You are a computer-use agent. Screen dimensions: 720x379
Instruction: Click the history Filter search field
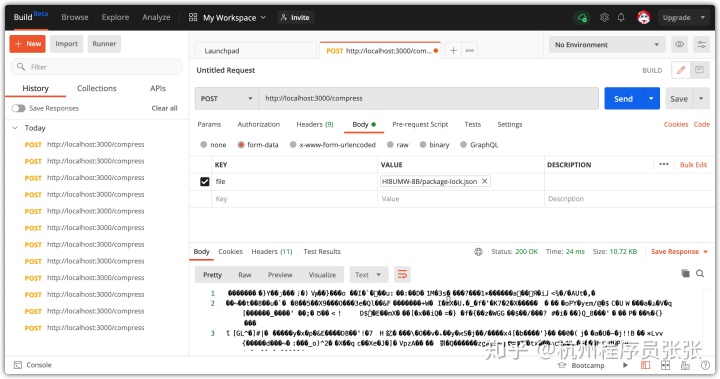tap(96, 67)
